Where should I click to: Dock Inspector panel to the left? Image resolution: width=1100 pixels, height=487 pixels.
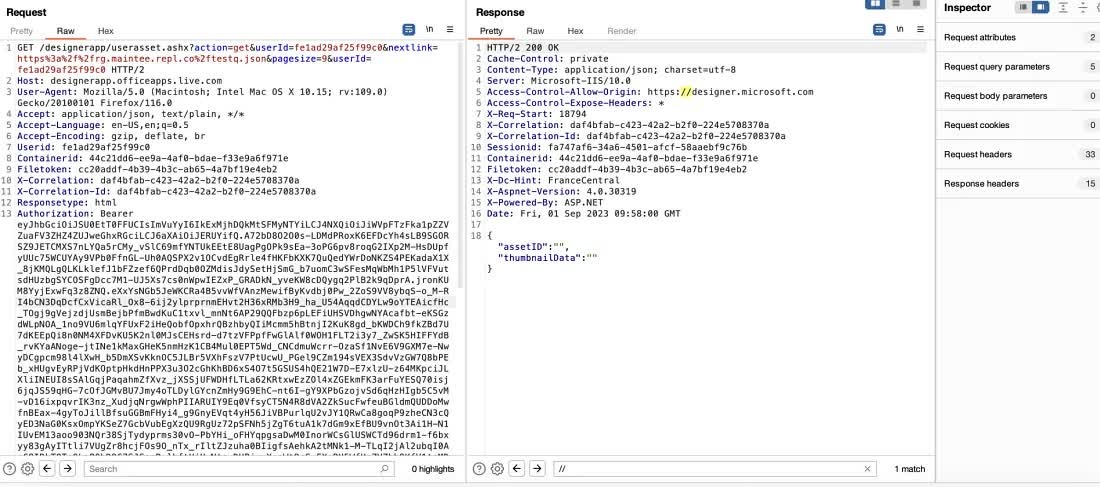[x=1024, y=7]
